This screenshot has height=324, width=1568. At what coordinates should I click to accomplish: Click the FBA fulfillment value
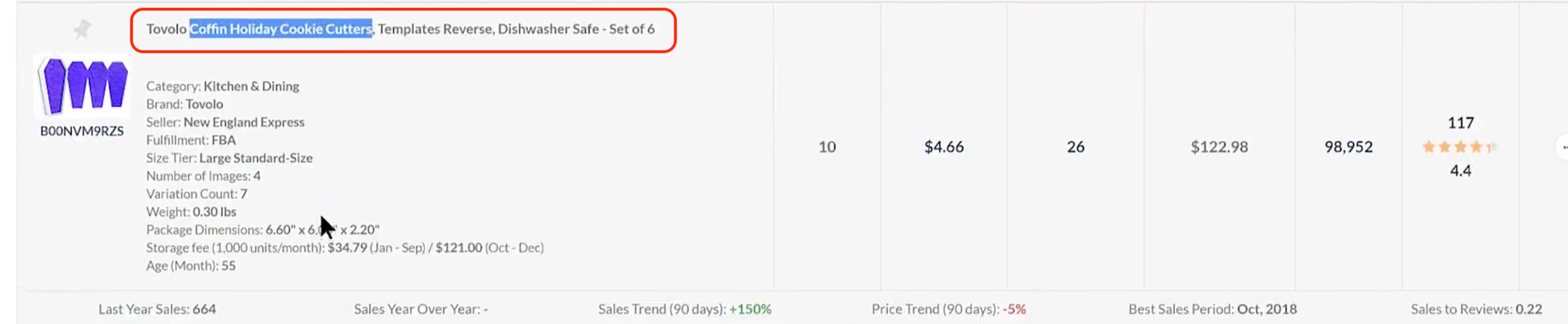tap(223, 140)
